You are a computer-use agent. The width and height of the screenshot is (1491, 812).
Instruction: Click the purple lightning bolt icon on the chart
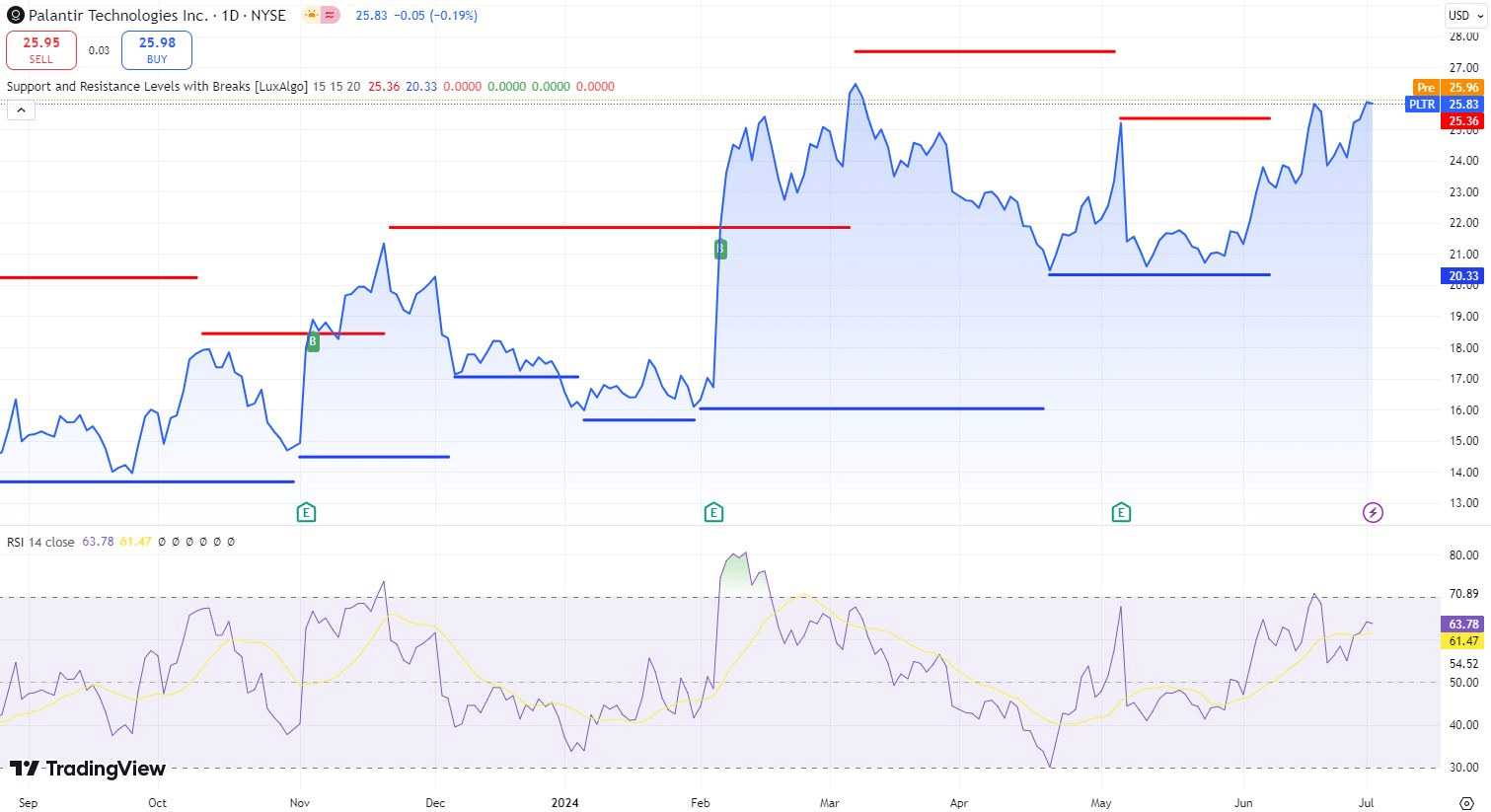pos(1373,511)
